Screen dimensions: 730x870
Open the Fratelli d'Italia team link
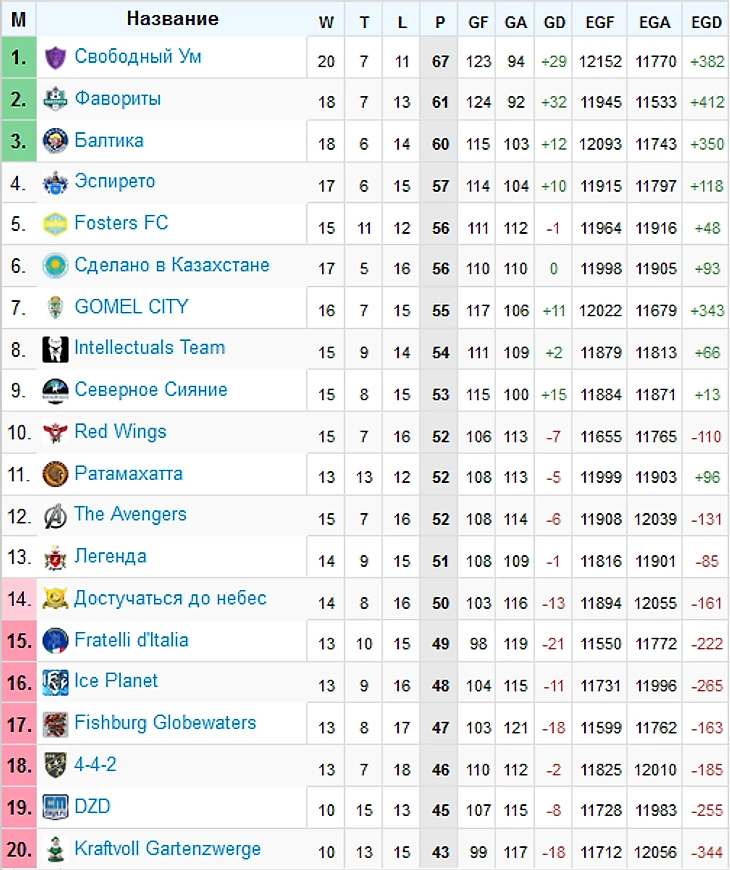(131, 640)
